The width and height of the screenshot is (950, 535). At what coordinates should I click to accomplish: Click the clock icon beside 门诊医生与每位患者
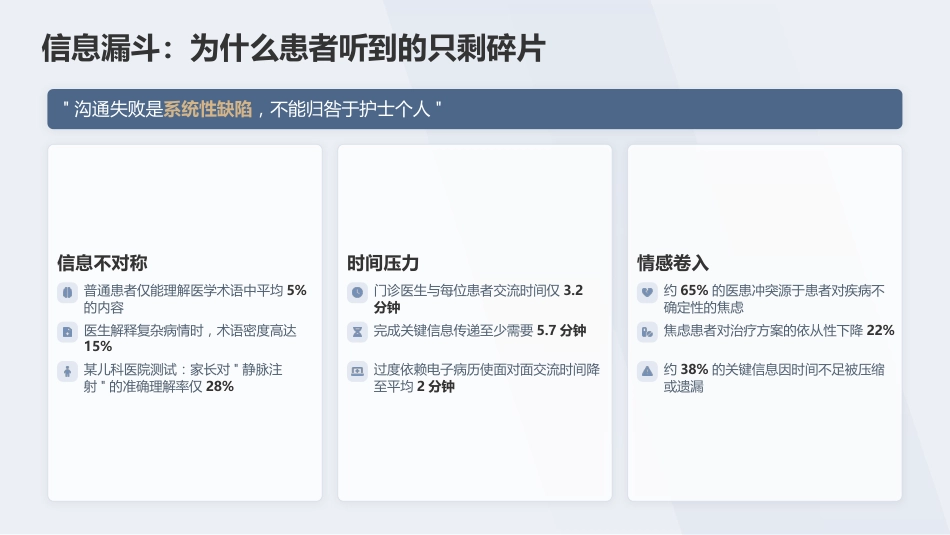point(357,293)
